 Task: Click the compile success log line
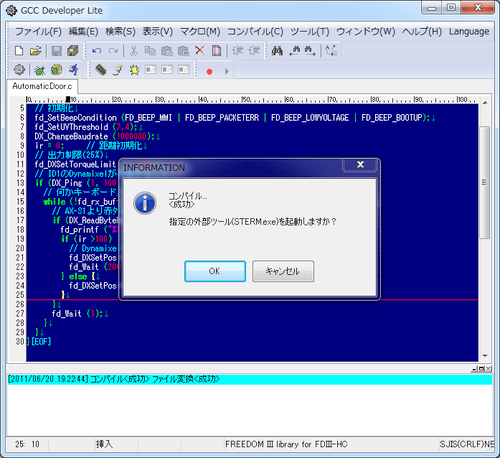click(250, 379)
